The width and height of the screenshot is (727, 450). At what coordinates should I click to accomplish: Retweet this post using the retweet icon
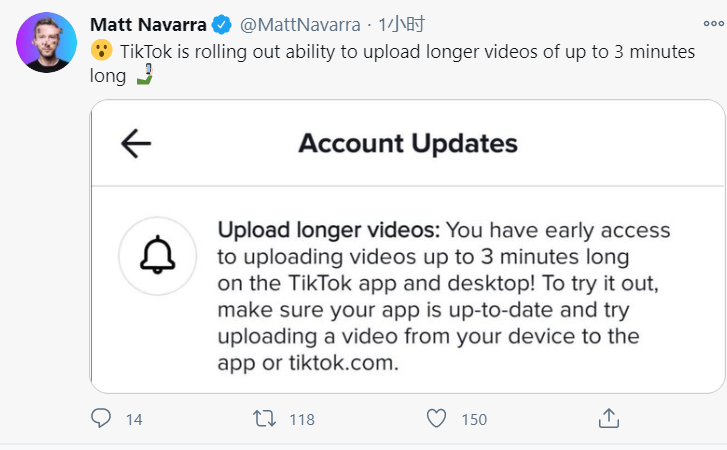264,419
